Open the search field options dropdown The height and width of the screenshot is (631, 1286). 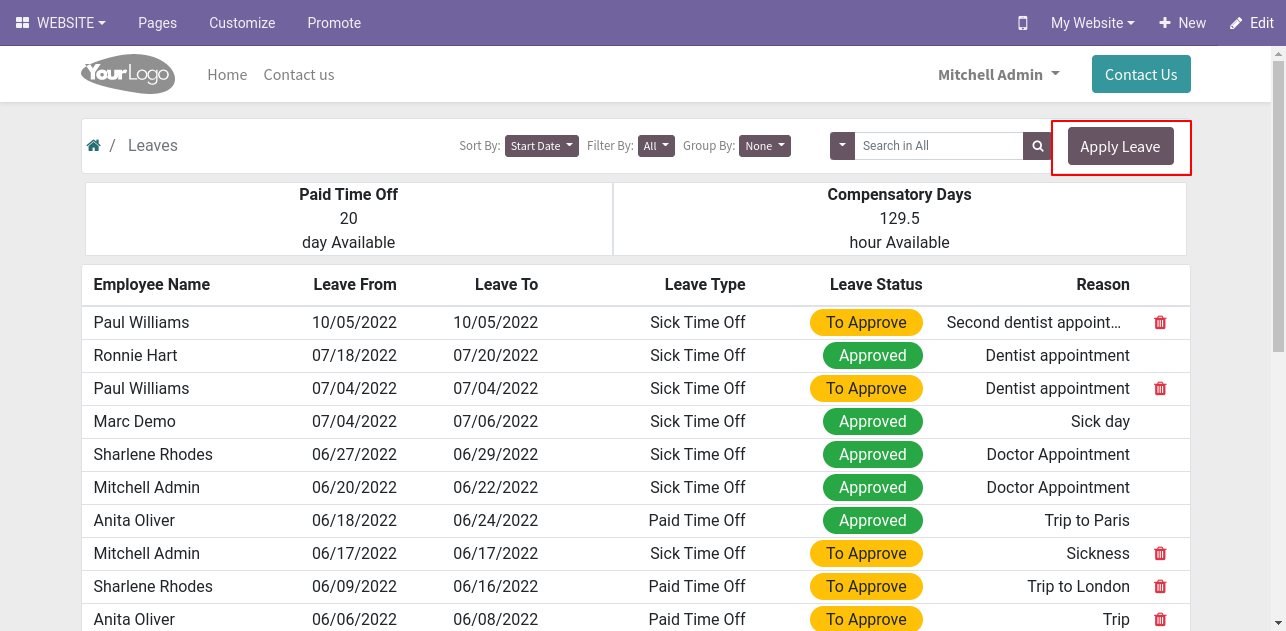pos(842,146)
